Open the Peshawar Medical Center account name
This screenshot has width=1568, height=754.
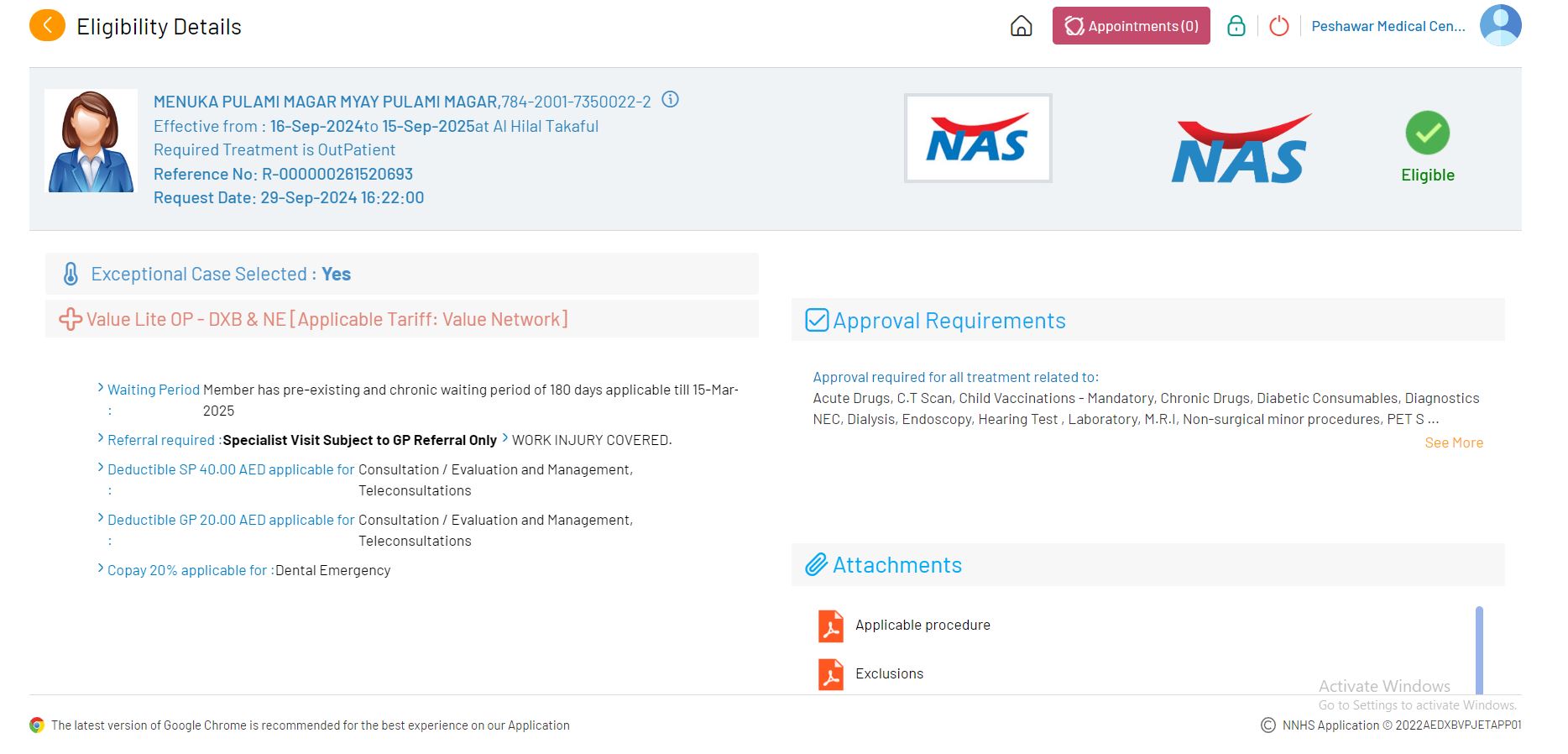[1388, 26]
